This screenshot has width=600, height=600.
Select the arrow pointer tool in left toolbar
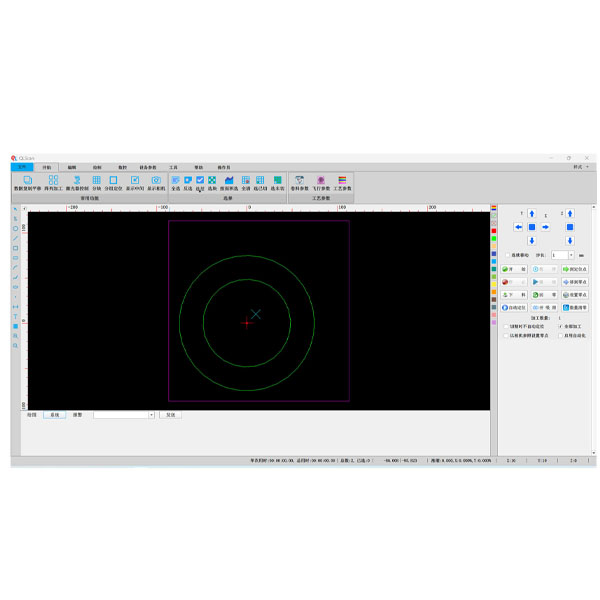tap(16, 209)
